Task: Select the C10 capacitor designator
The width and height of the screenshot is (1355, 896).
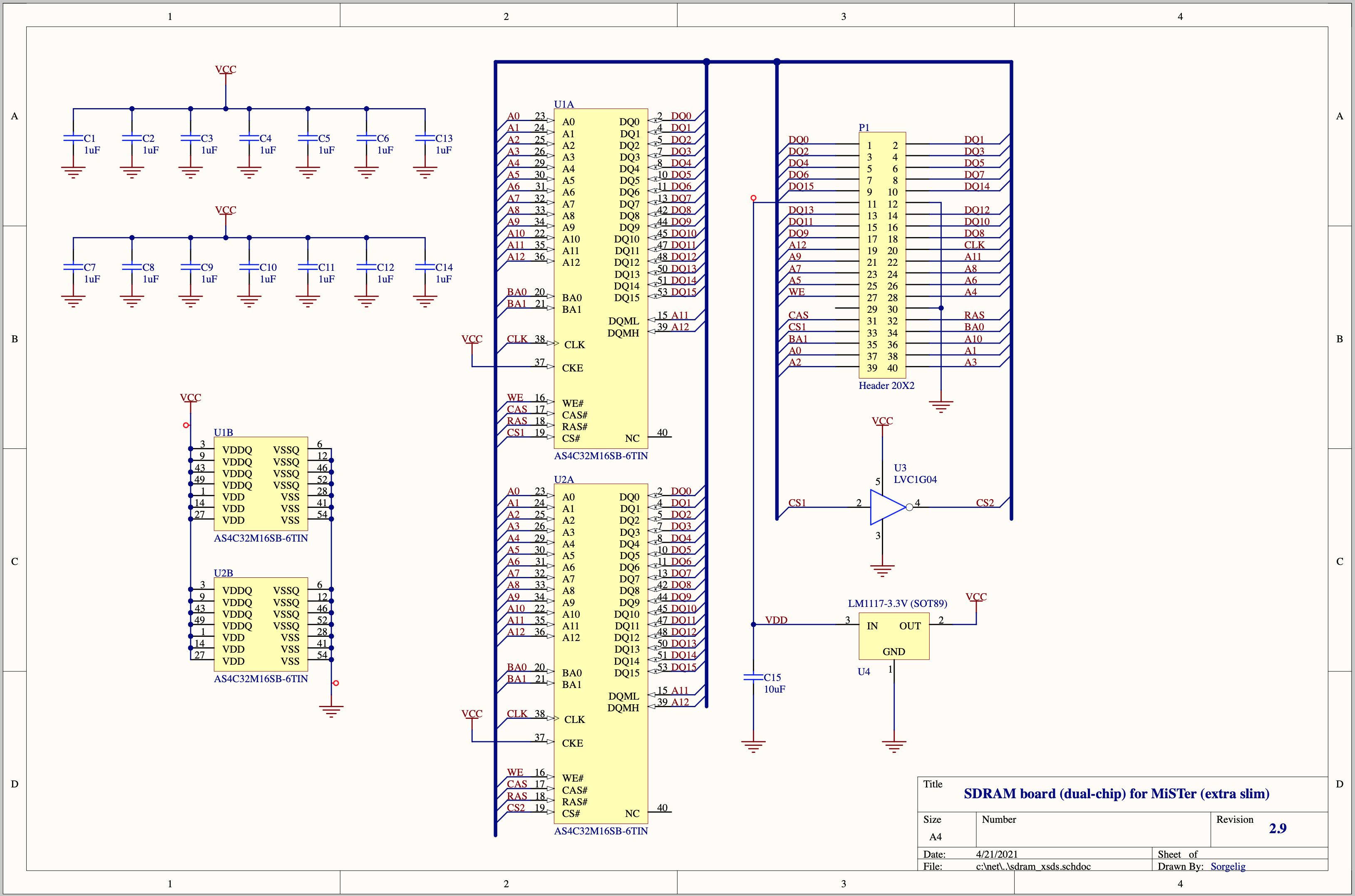Action: point(268,267)
